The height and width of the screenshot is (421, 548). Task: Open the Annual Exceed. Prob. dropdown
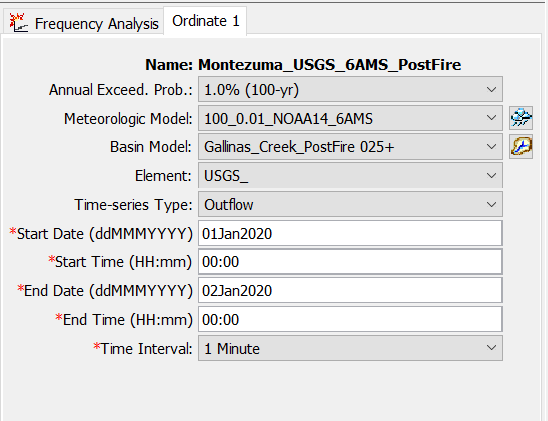click(350, 89)
